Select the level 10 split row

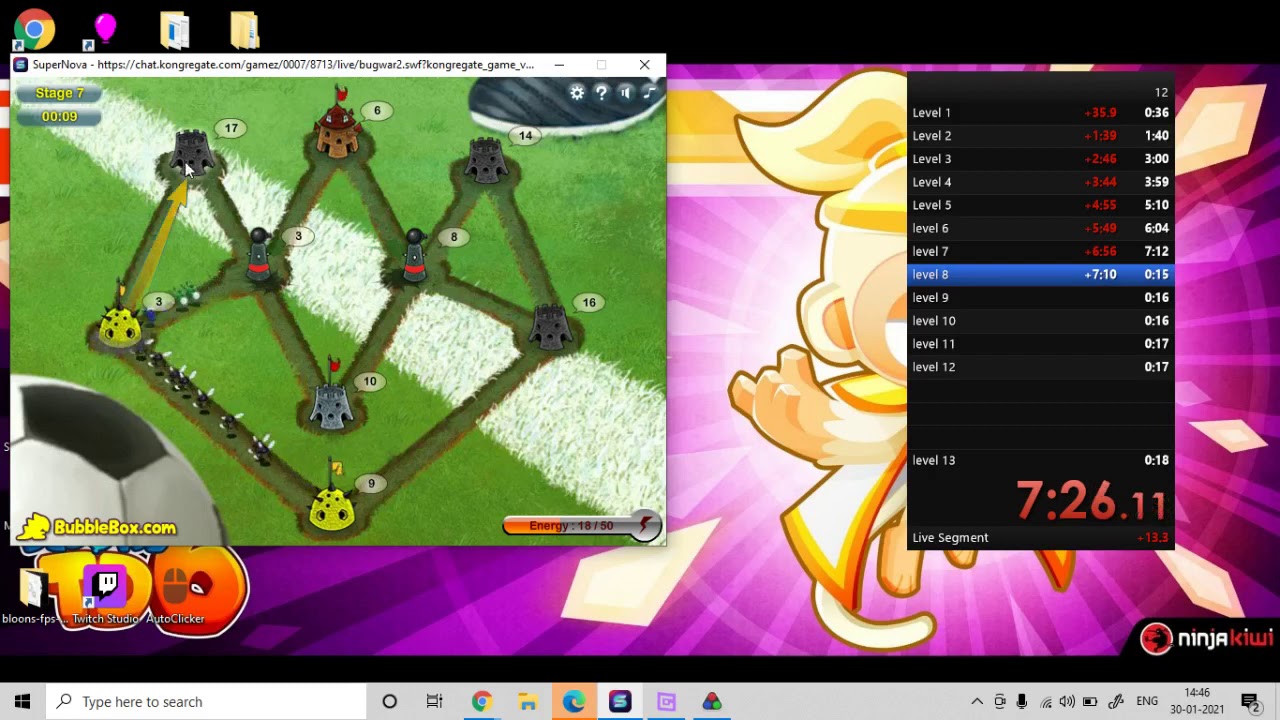1040,321
